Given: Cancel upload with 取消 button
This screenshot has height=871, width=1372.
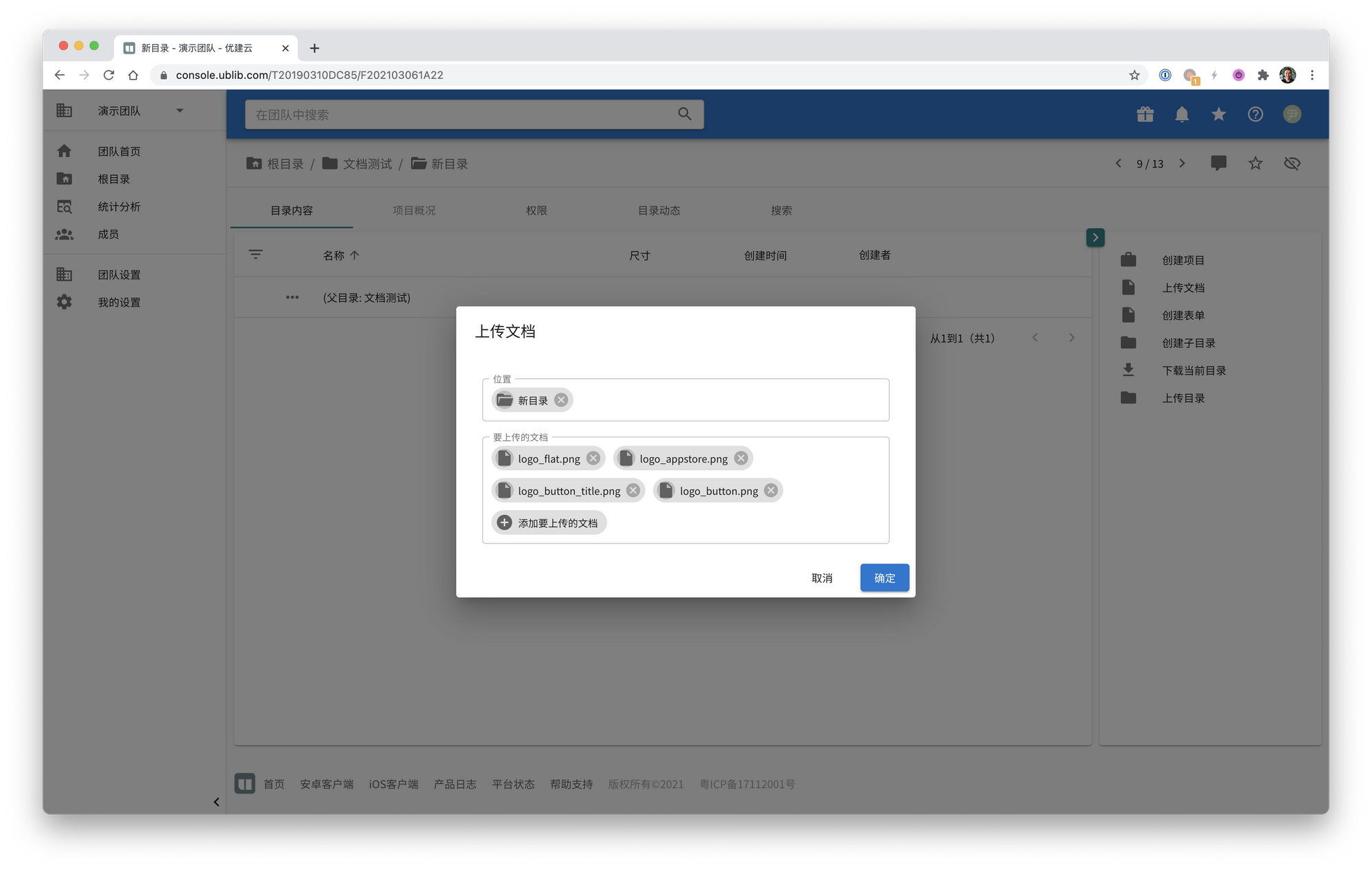Looking at the screenshot, I should click(822, 578).
